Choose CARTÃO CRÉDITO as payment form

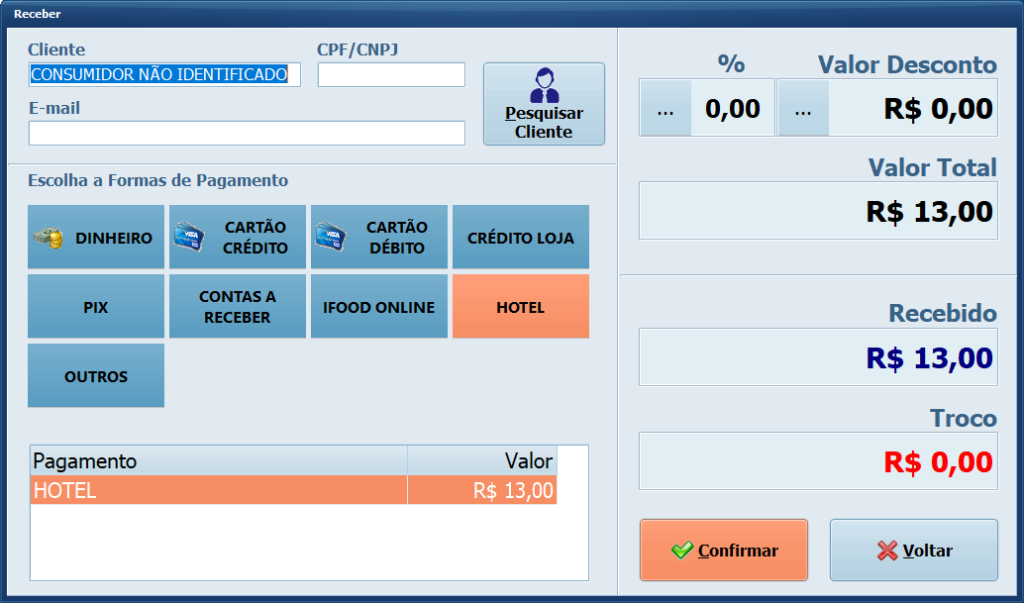click(x=237, y=237)
